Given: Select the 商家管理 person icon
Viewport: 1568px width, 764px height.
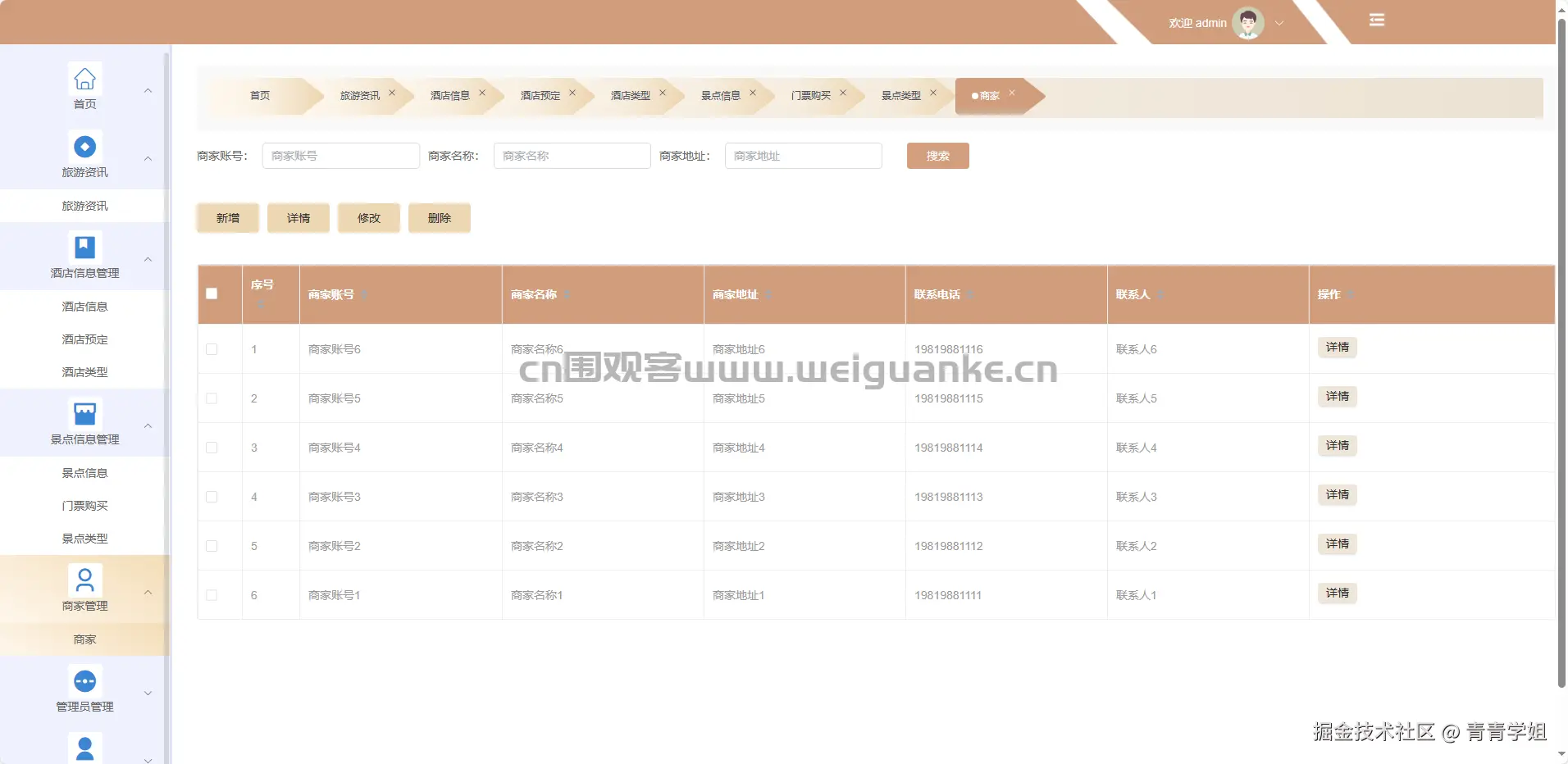Looking at the screenshot, I should tap(84, 580).
